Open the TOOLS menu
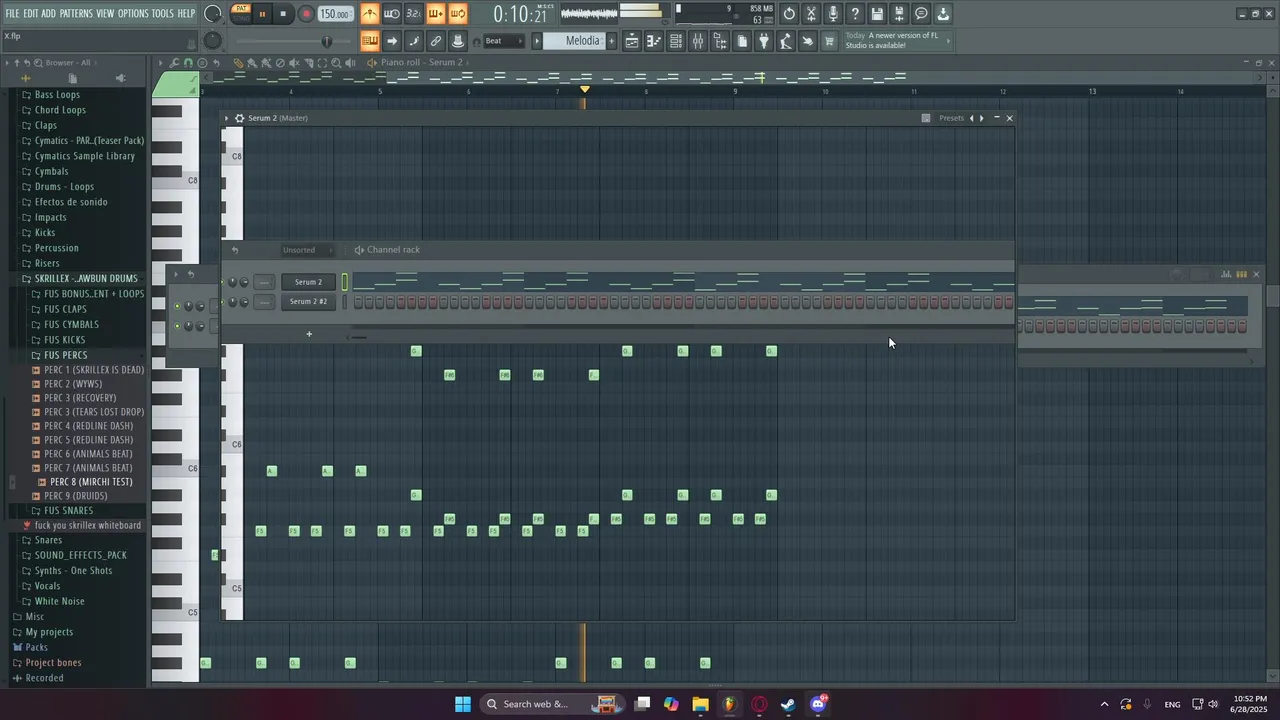This screenshot has width=1280, height=720. coord(163,13)
